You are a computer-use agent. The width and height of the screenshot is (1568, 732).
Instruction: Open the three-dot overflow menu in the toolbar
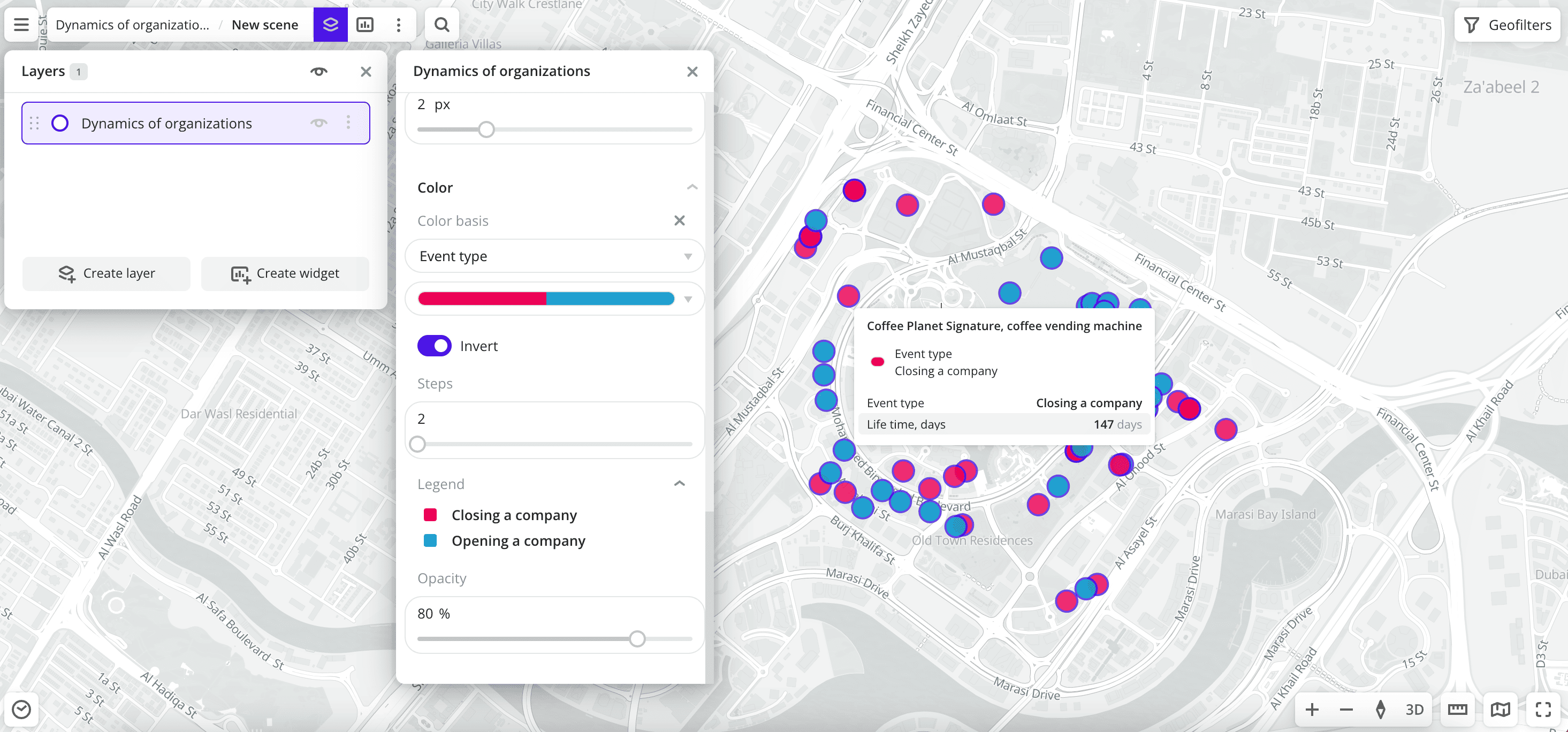tap(399, 24)
